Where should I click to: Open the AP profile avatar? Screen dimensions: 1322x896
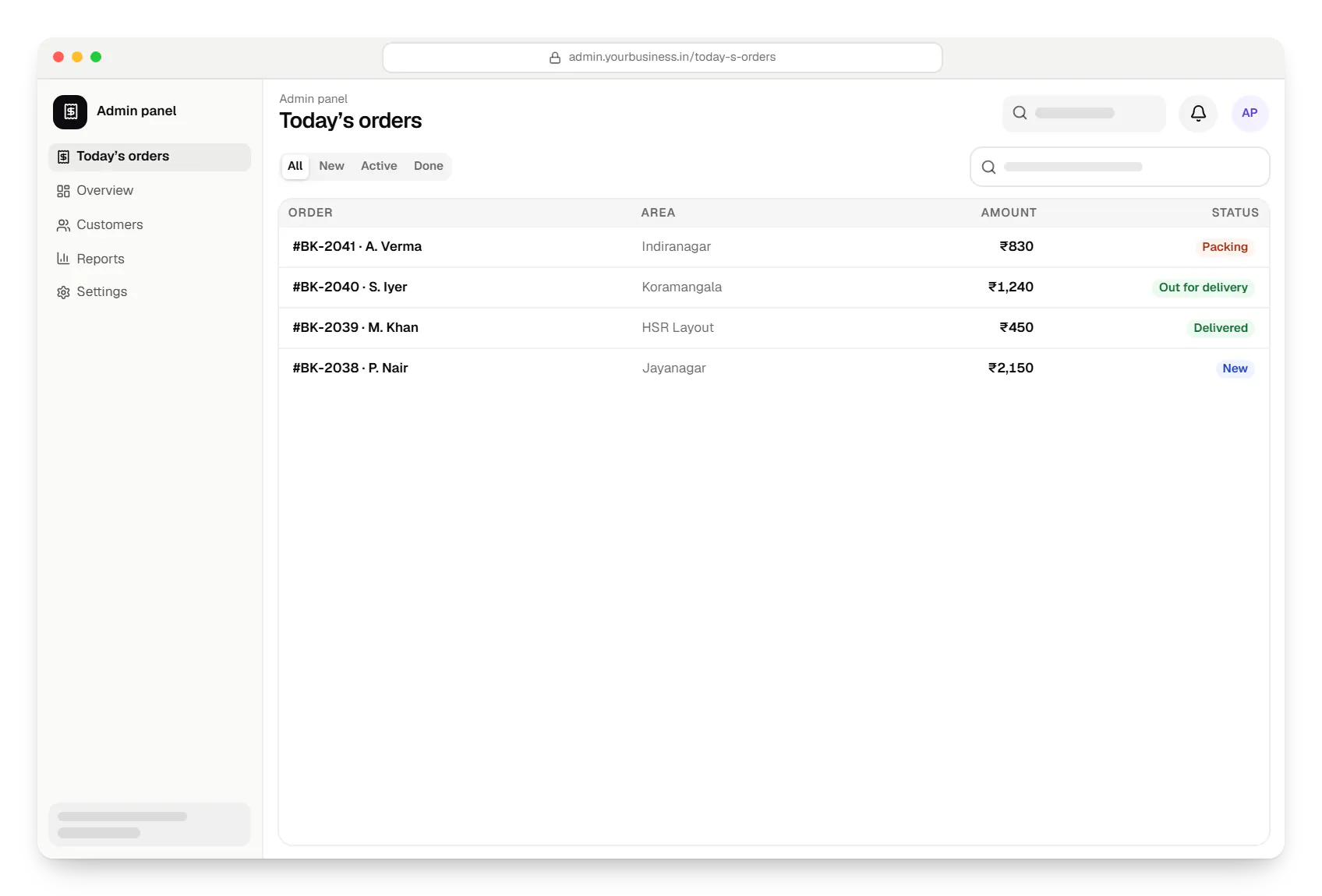(x=1250, y=113)
